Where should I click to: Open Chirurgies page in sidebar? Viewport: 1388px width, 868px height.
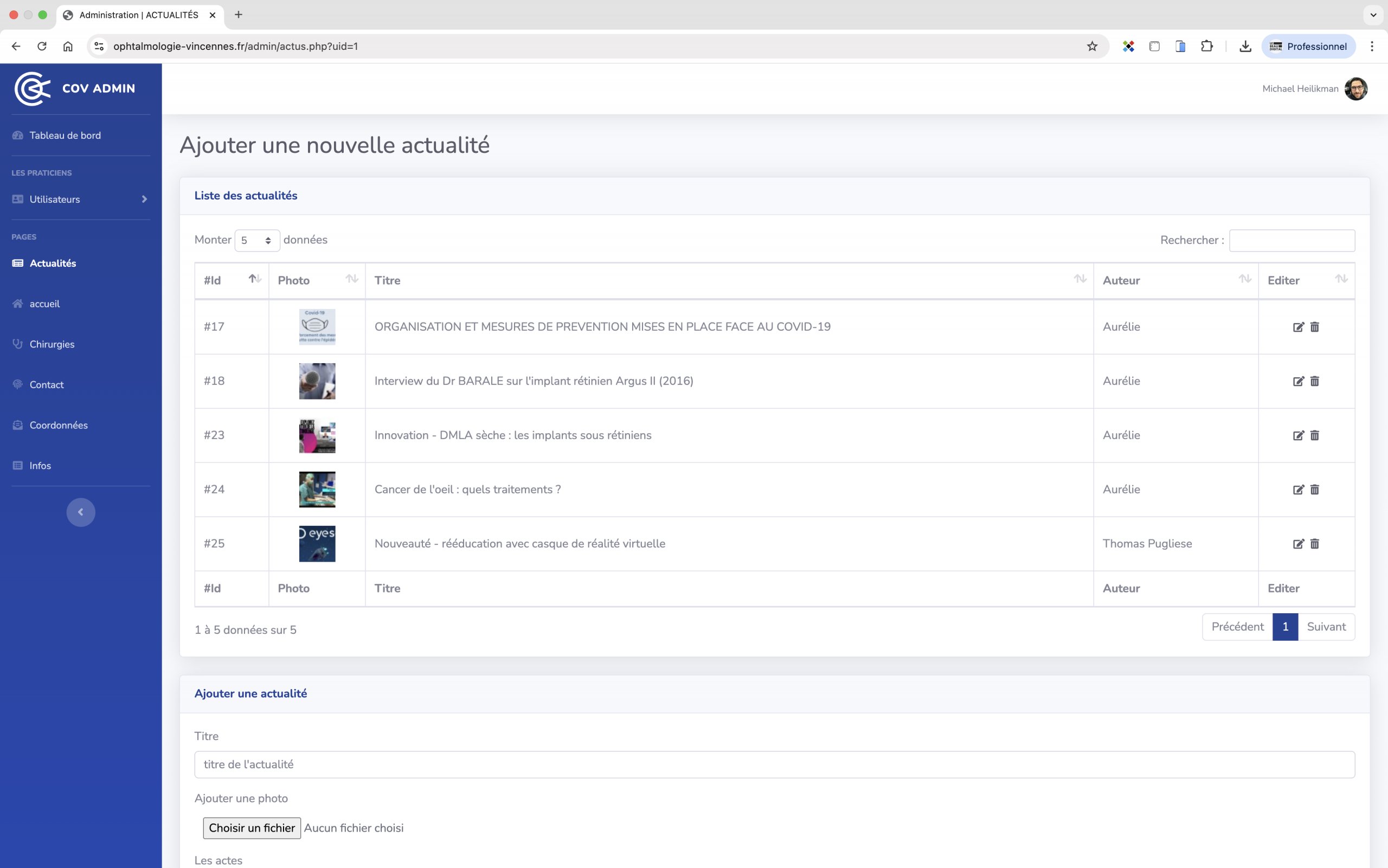52,344
